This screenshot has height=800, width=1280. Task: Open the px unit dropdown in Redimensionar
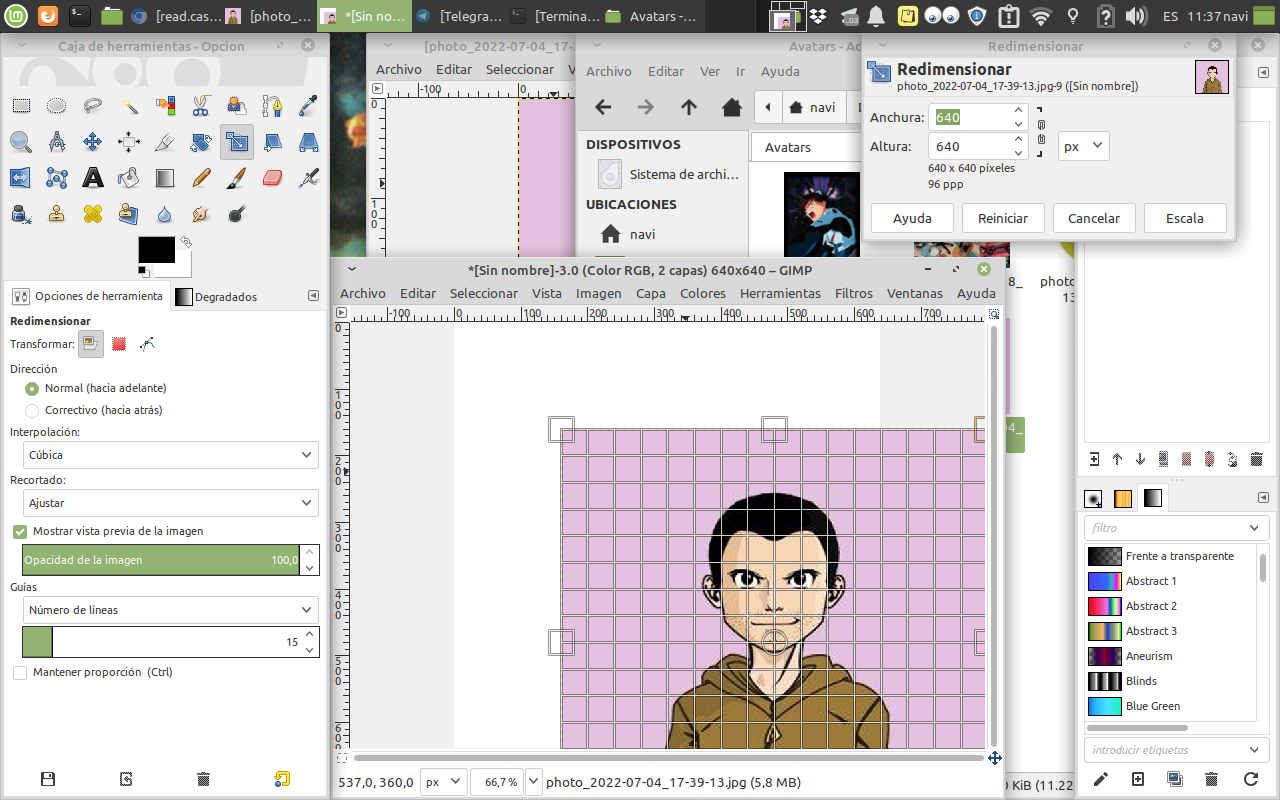pyautogui.click(x=1084, y=146)
